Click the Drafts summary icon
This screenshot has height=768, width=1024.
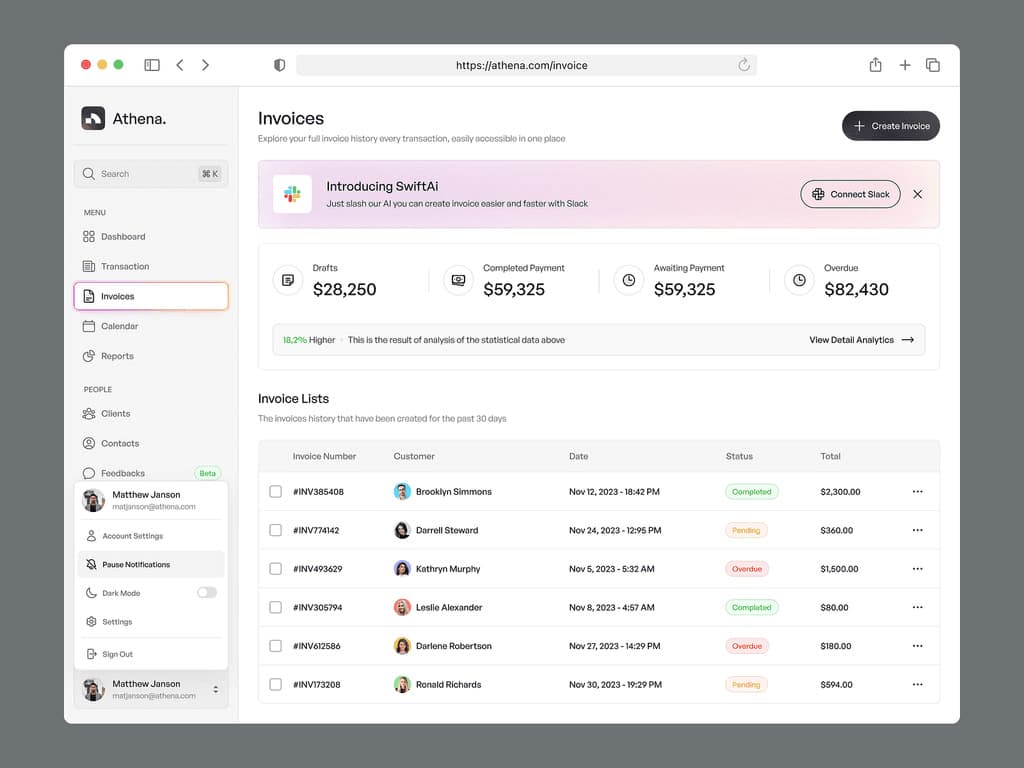click(x=288, y=280)
